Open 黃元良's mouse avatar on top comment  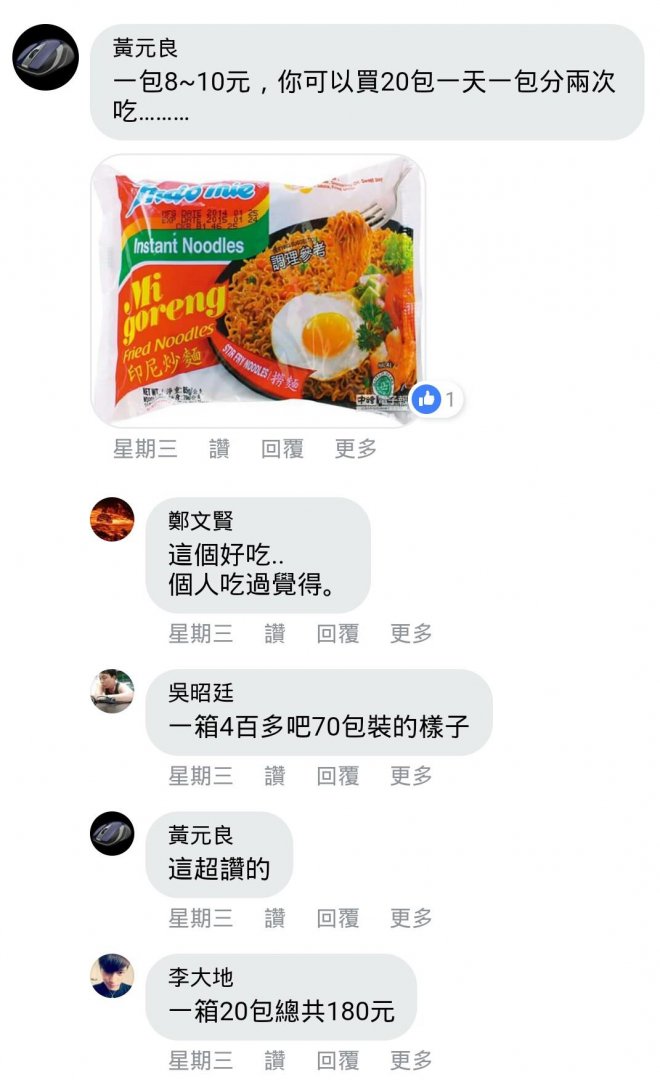pos(45,56)
